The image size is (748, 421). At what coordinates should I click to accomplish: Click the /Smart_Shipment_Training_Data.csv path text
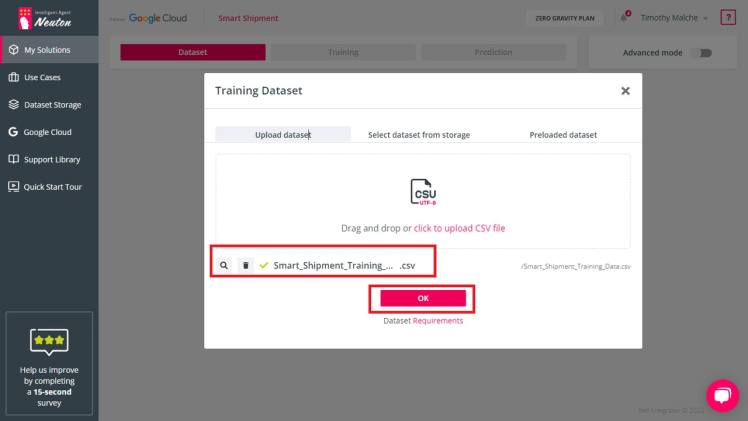(576, 266)
